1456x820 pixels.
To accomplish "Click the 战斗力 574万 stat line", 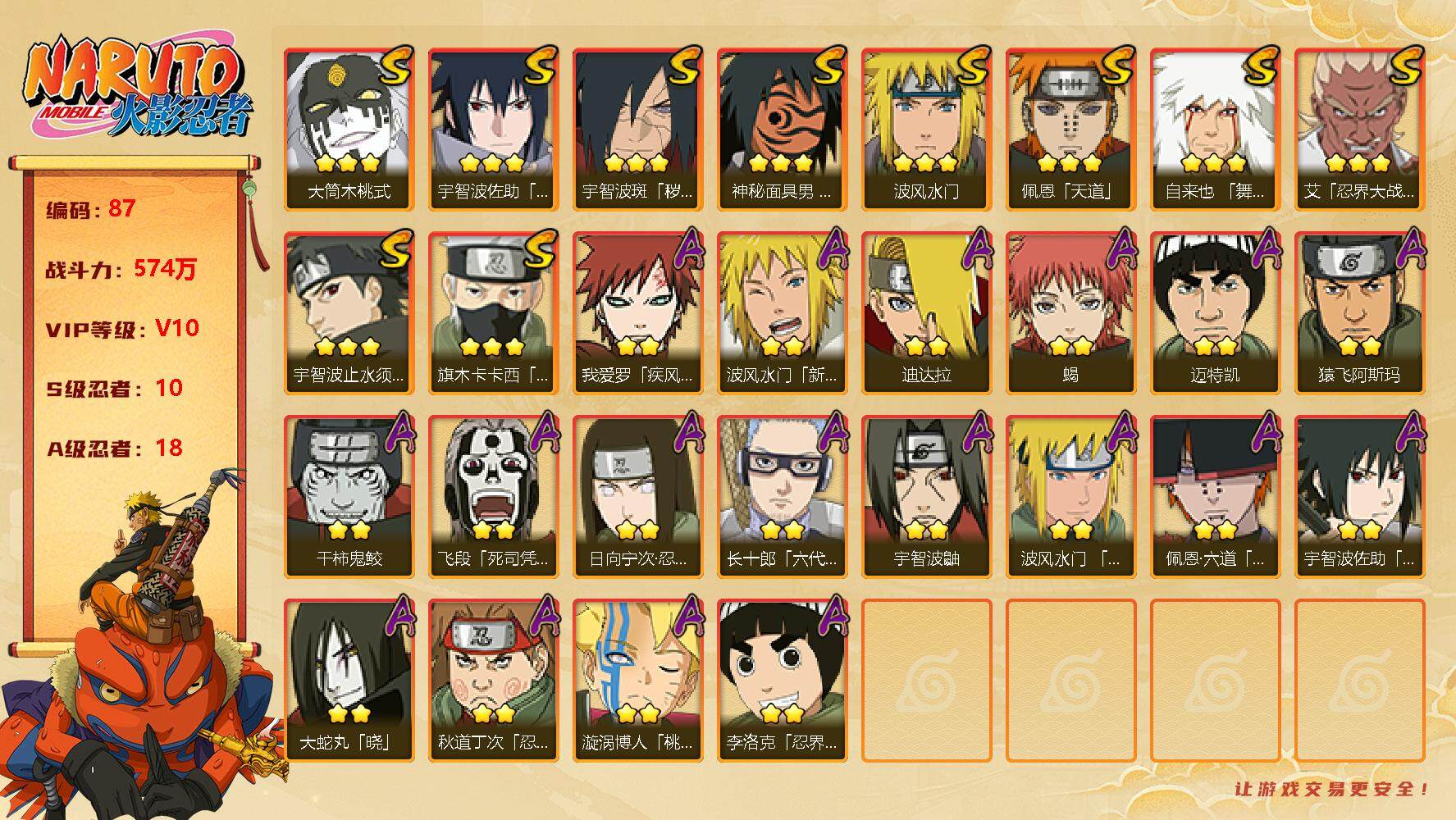I will coord(121,269).
